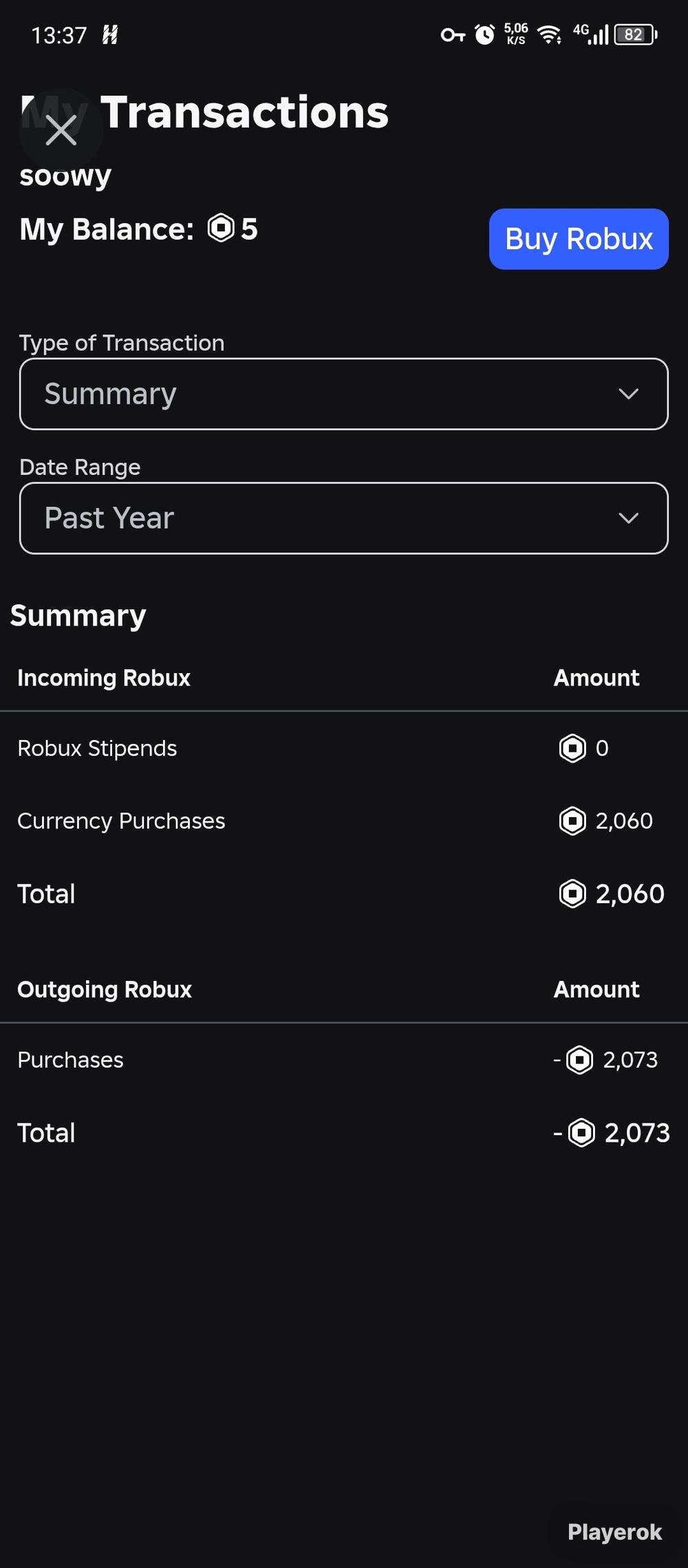Expand the Past Year chevron arrow
Viewport: 688px width, 1568px height.
[x=628, y=518]
